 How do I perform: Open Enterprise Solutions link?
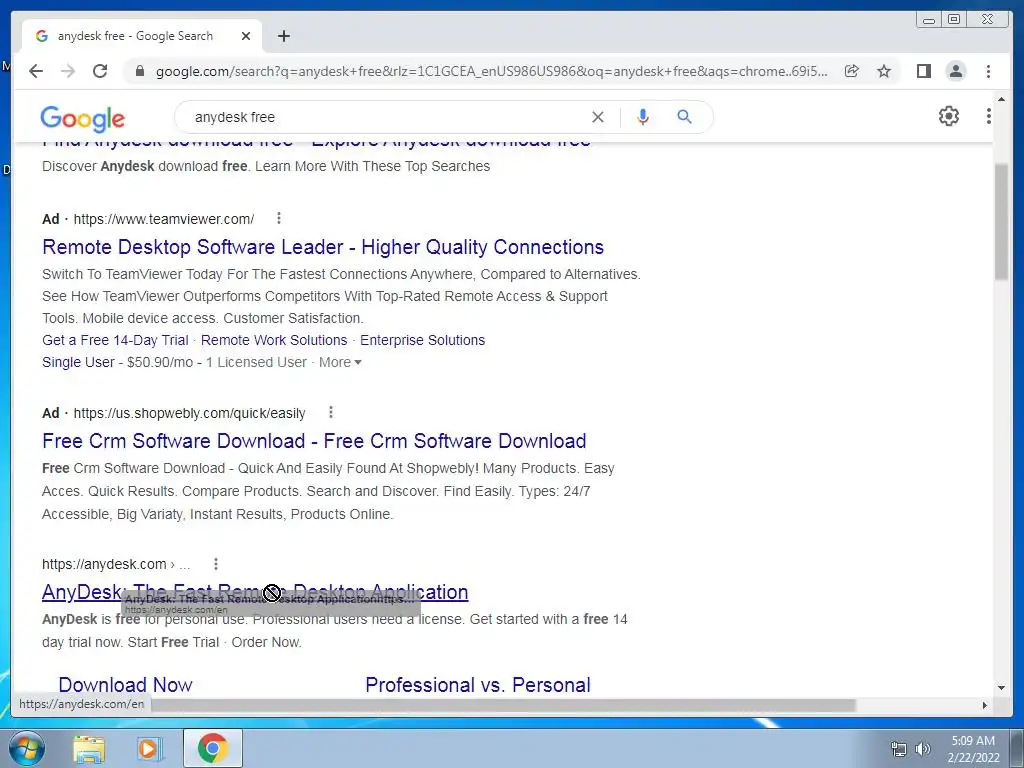coord(423,340)
